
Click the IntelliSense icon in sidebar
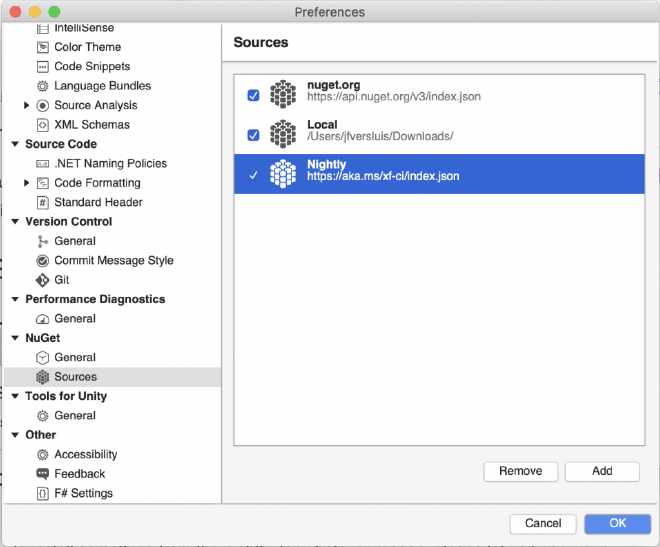pos(43,29)
